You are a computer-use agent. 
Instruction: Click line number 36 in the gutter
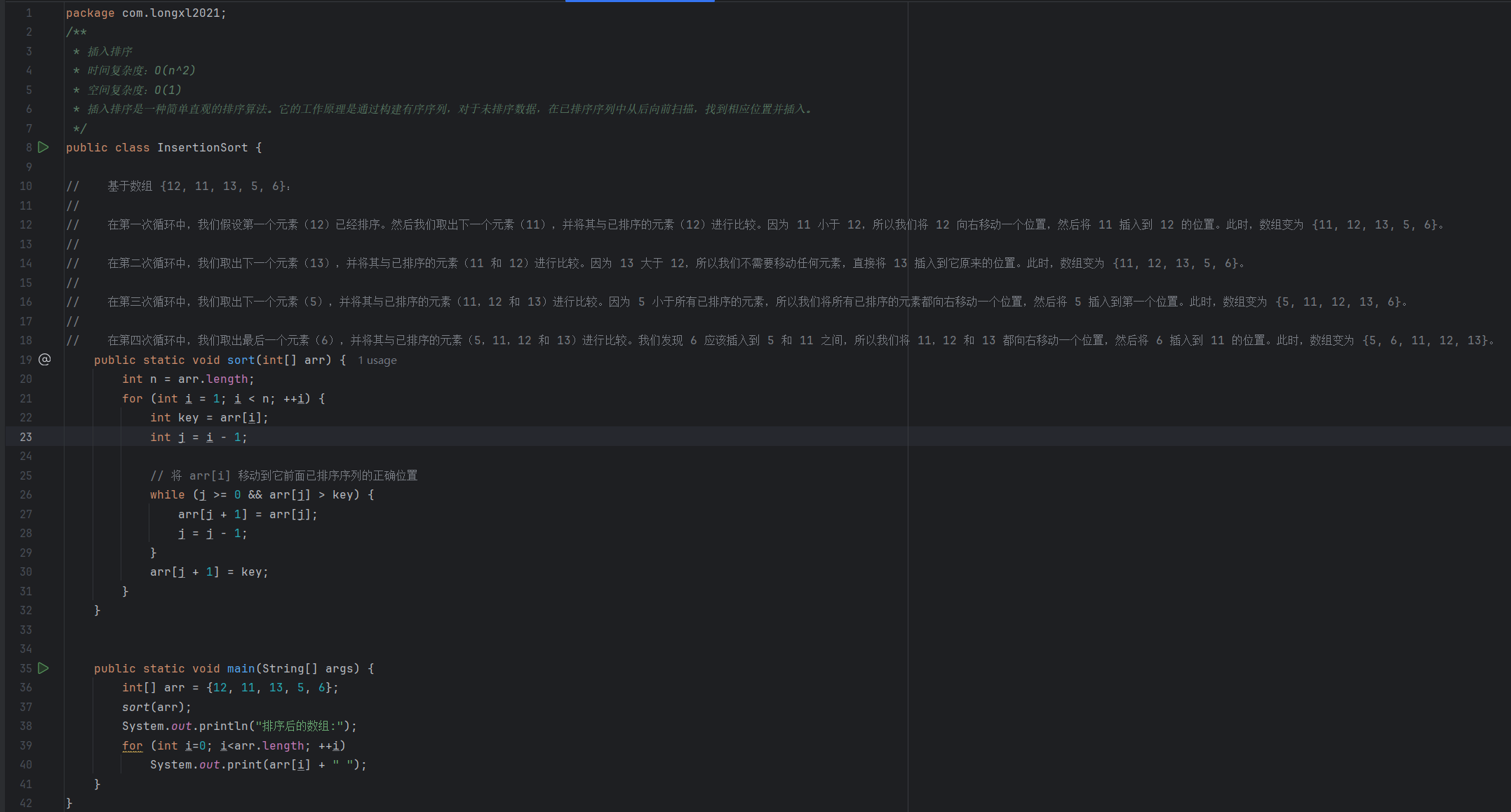[26, 688]
